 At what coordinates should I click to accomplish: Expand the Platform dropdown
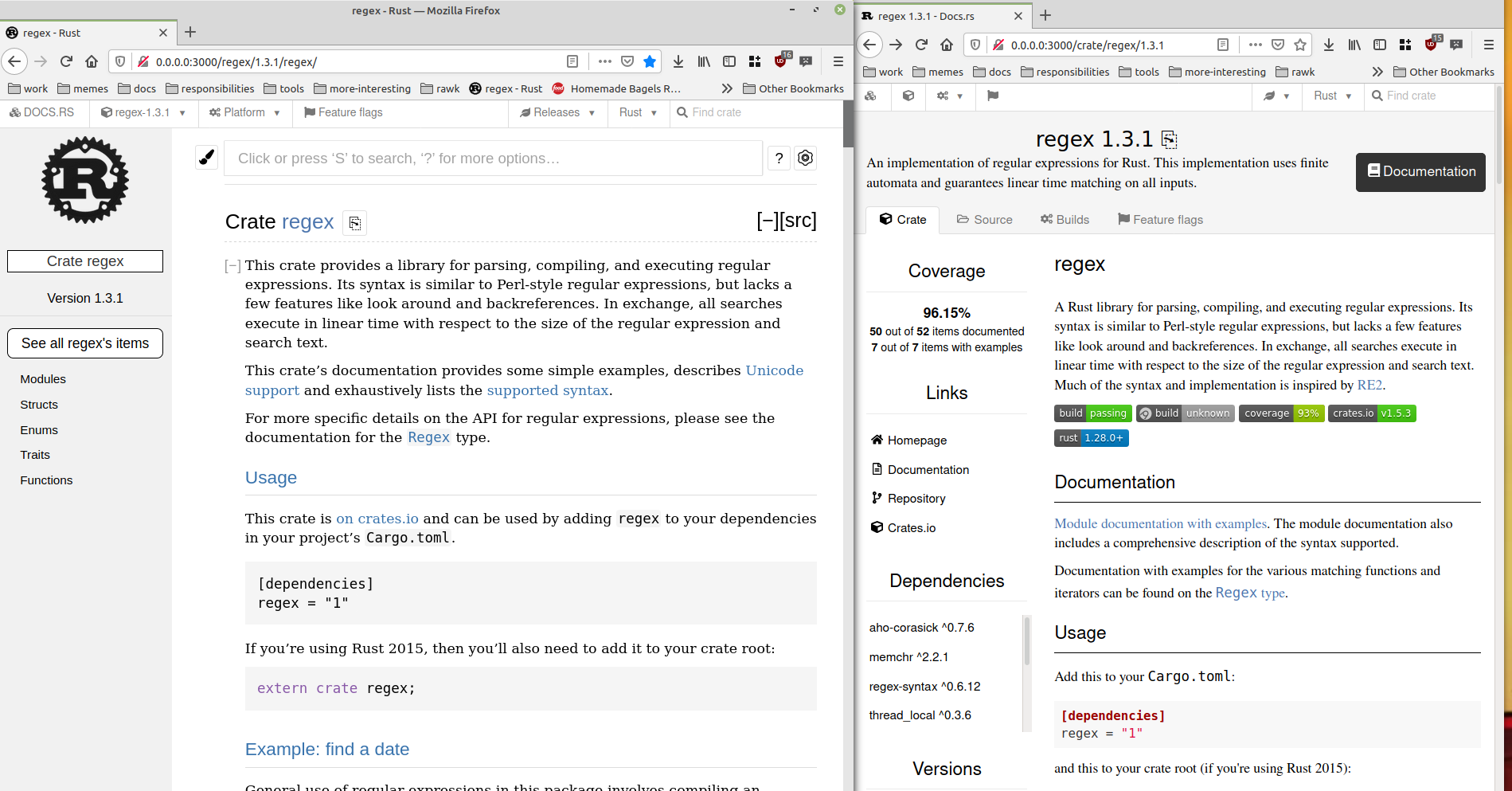(244, 112)
